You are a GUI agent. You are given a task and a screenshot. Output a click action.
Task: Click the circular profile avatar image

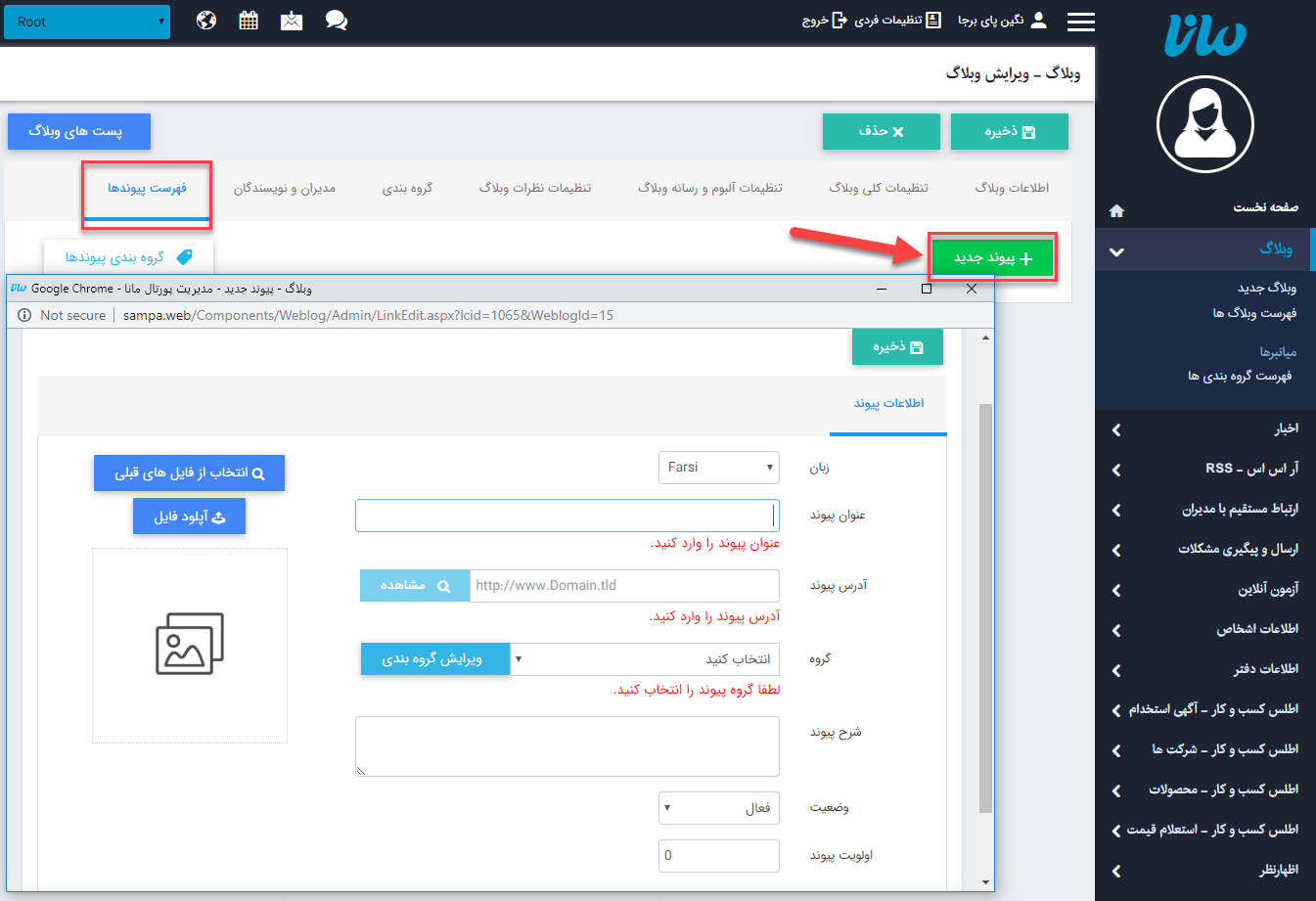click(x=1205, y=125)
